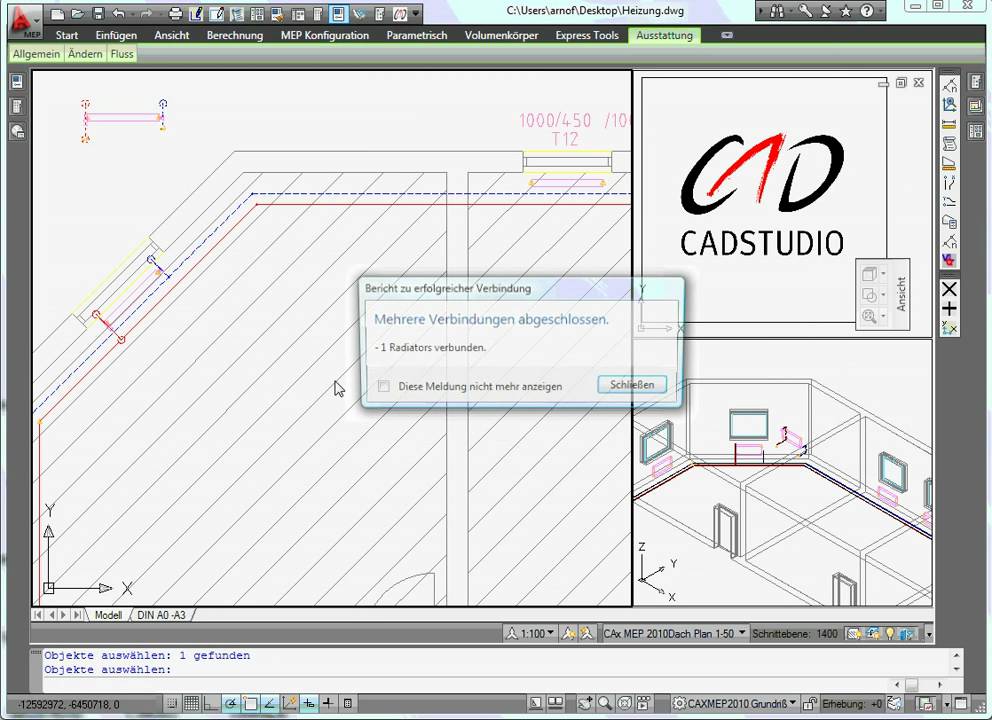Toggle dynamic UCS in status bar

click(x=289, y=704)
